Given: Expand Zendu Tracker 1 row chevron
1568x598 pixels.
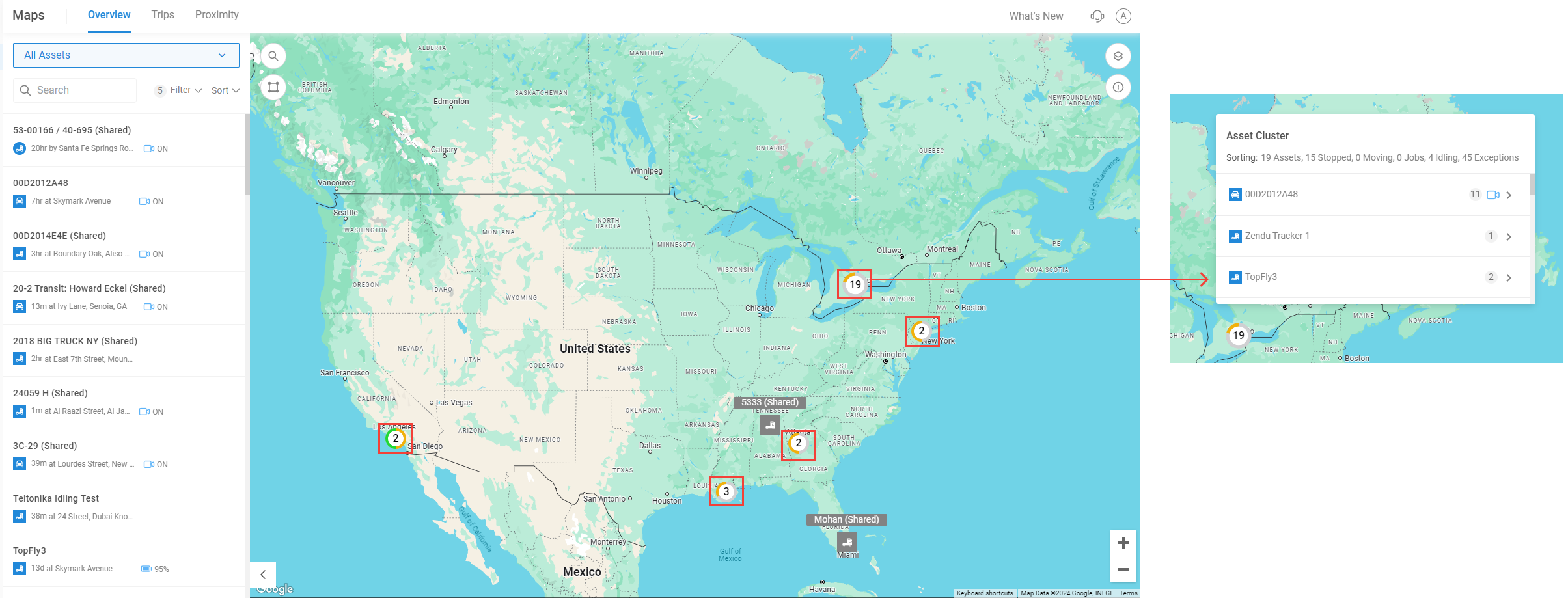Looking at the screenshot, I should coord(1509,237).
